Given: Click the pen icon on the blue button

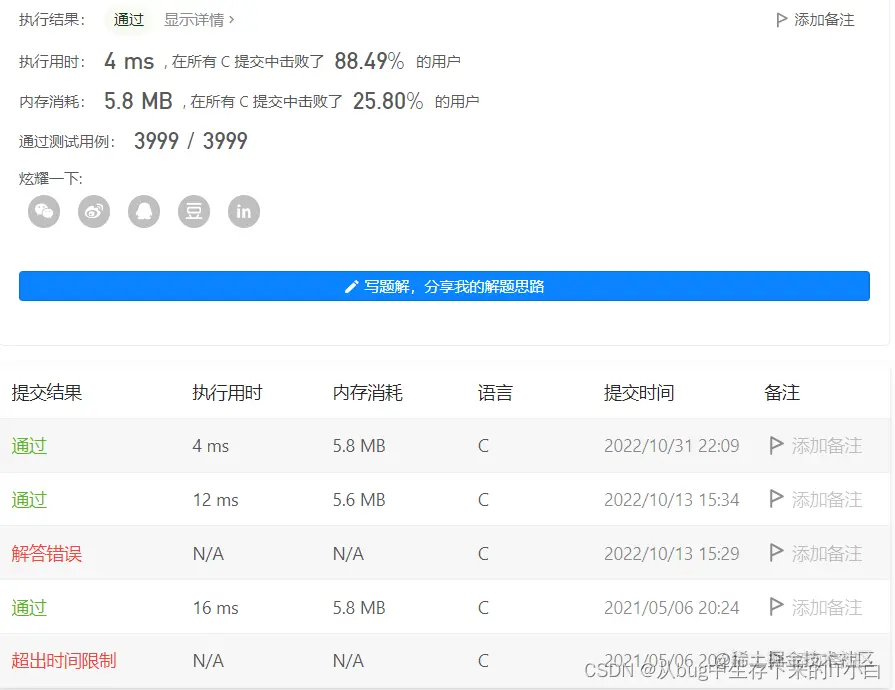Looking at the screenshot, I should click(x=350, y=286).
